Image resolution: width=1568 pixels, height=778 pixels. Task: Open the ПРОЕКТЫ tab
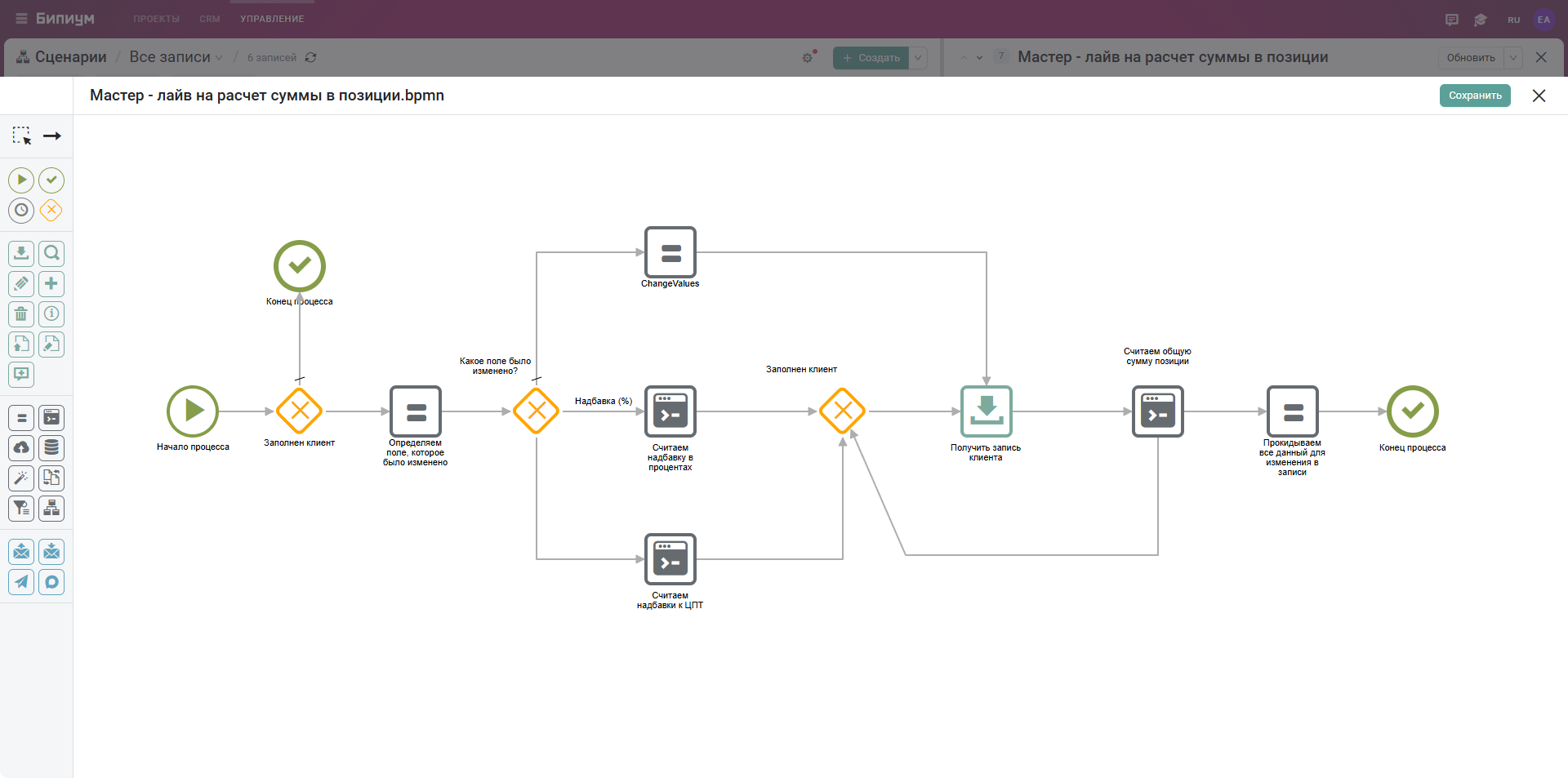tap(156, 19)
